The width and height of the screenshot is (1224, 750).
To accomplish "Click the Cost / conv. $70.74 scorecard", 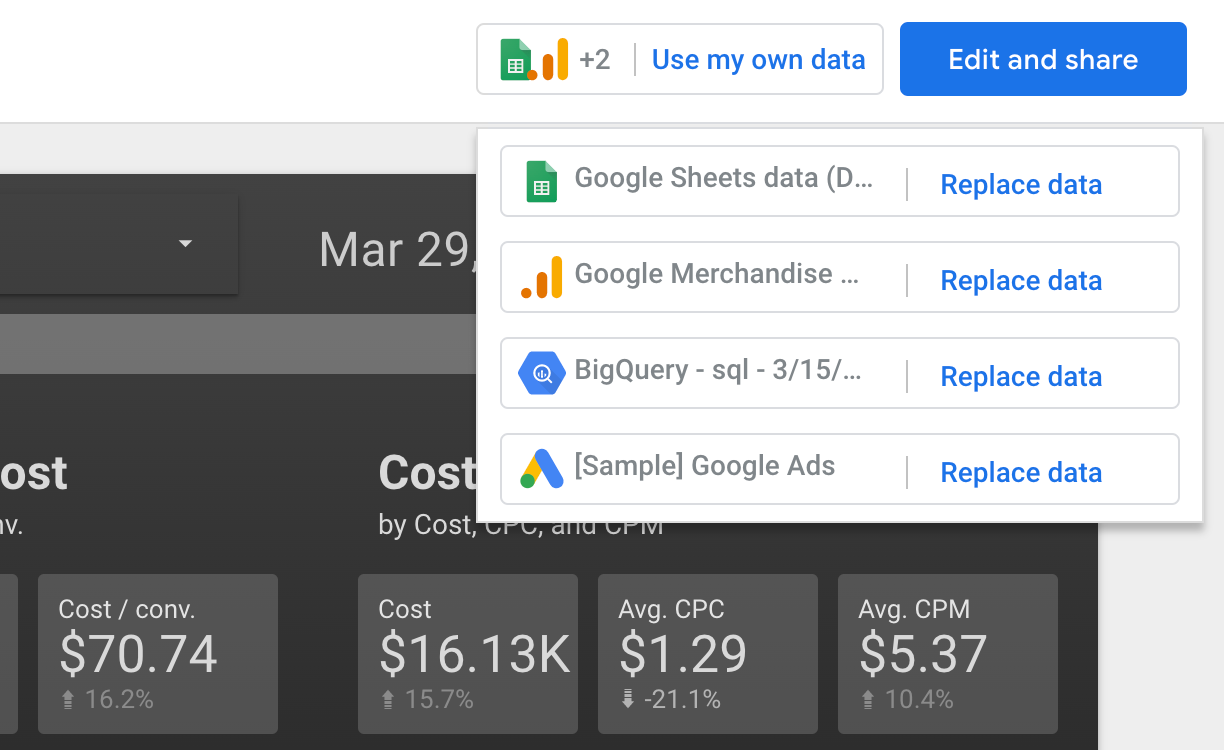I will tap(157, 654).
